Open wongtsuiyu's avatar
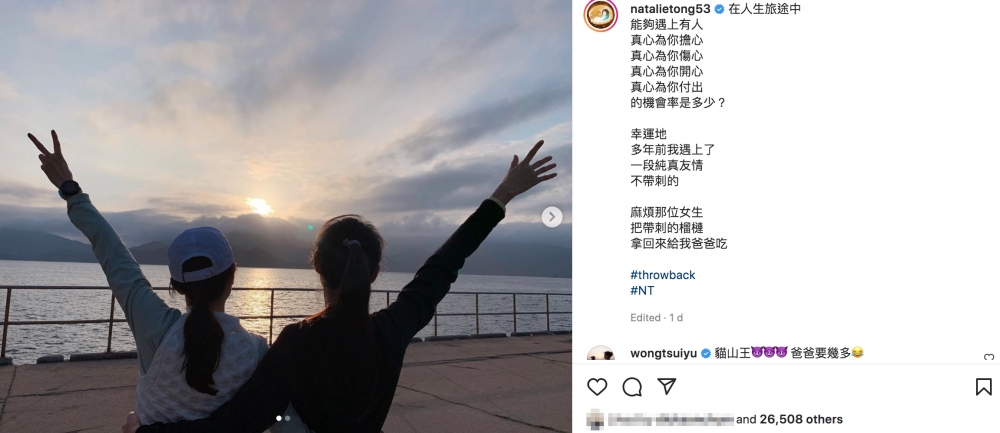Image resolution: width=1000 pixels, height=433 pixels. (600, 354)
